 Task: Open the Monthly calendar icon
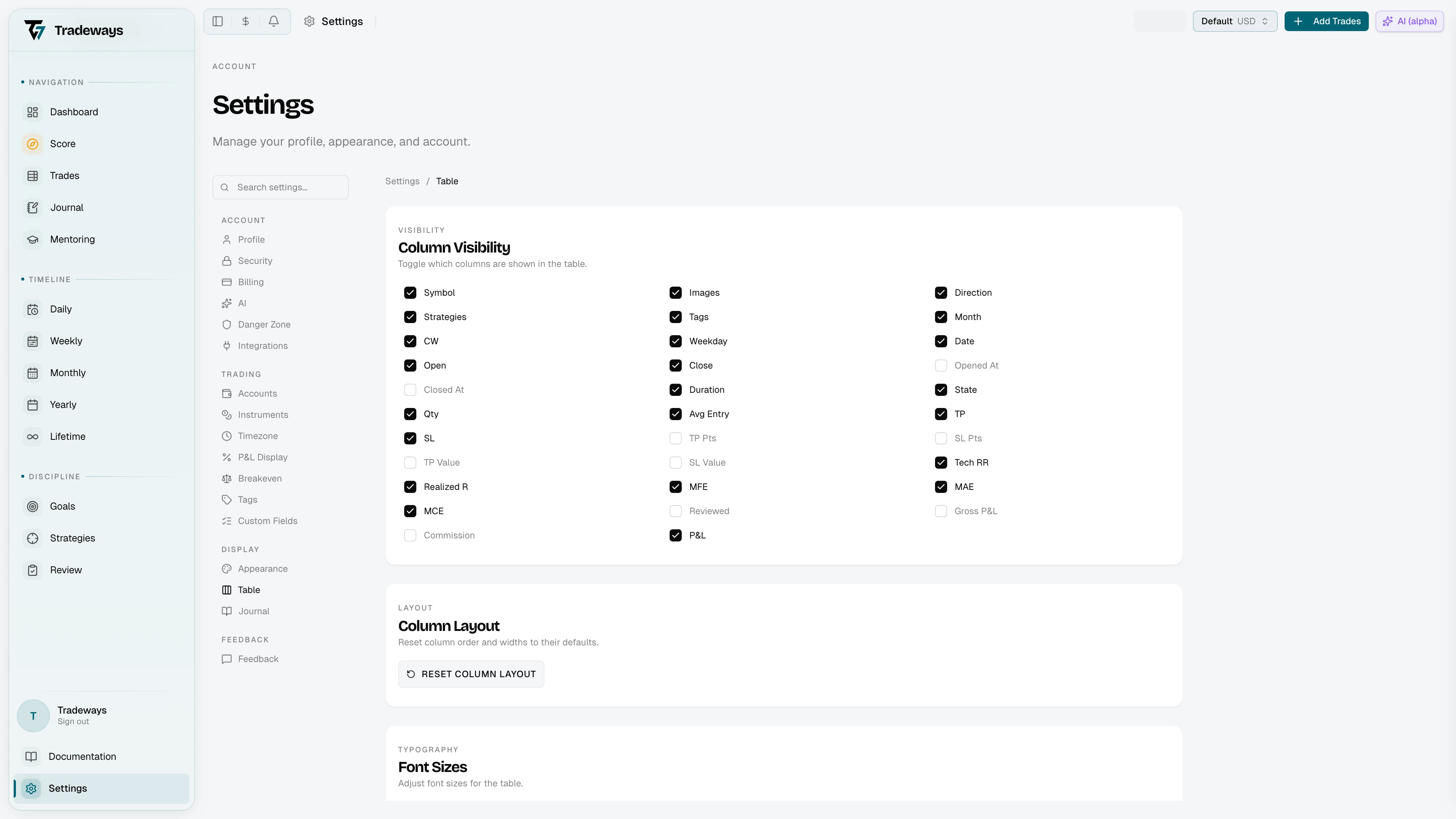pos(33,373)
